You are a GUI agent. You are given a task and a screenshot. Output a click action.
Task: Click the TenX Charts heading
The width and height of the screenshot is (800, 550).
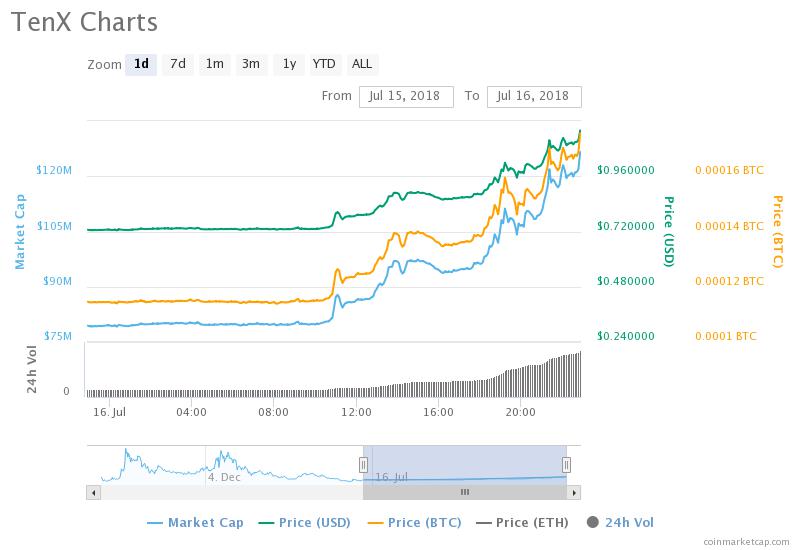(84, 22)
